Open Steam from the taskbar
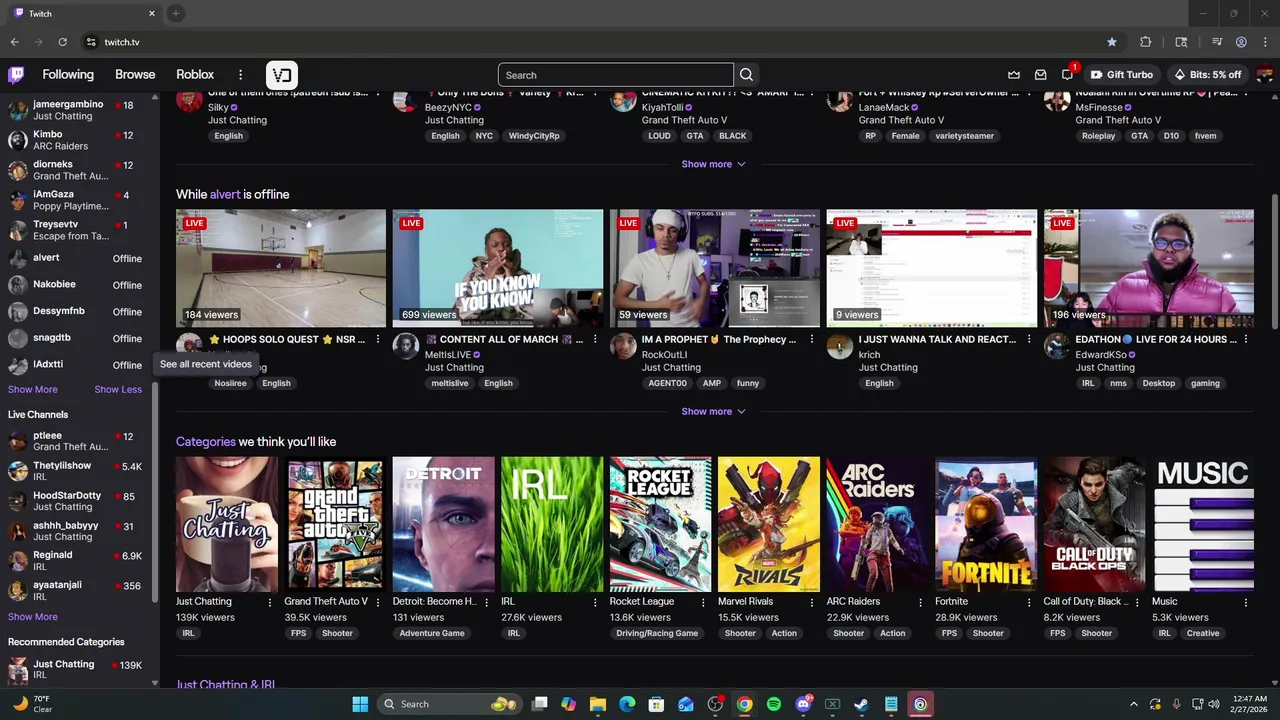This screenshot has height=720, width=1280. click(861, 704)
